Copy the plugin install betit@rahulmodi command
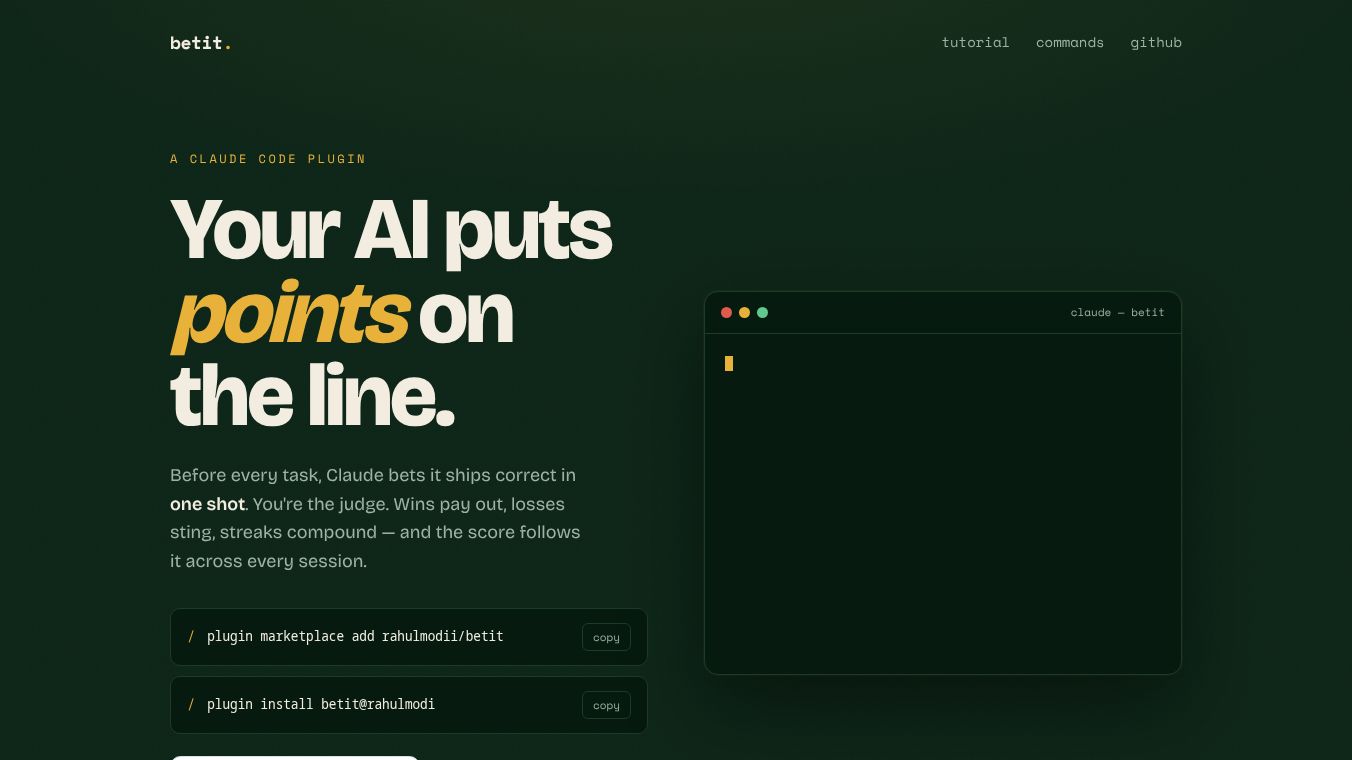The image size is (1352, 760). (606, 705)
